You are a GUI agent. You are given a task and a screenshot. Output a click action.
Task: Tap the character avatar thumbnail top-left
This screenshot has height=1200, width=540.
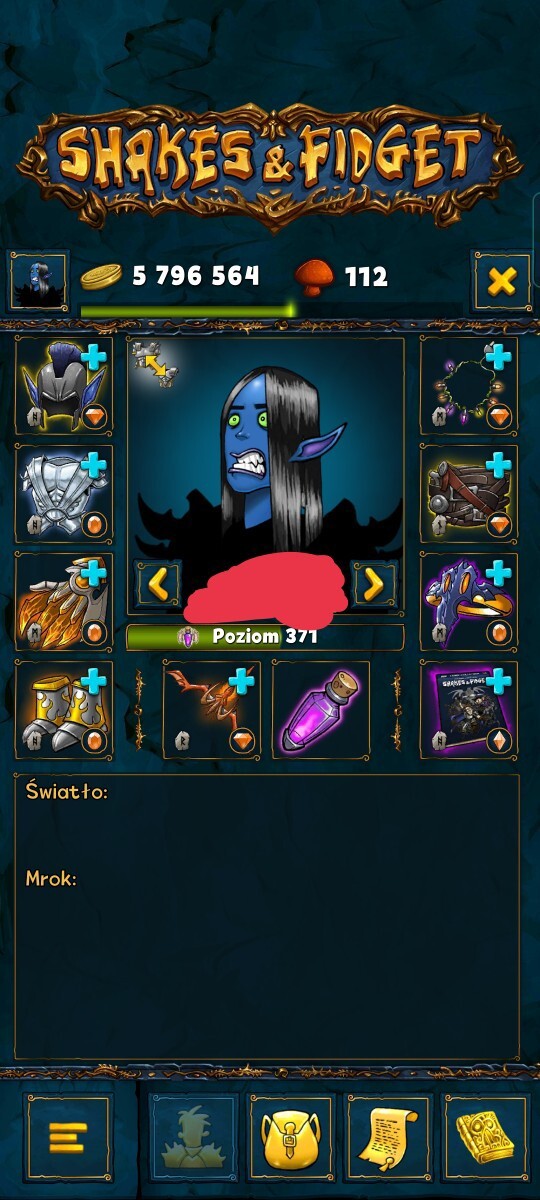39,281
